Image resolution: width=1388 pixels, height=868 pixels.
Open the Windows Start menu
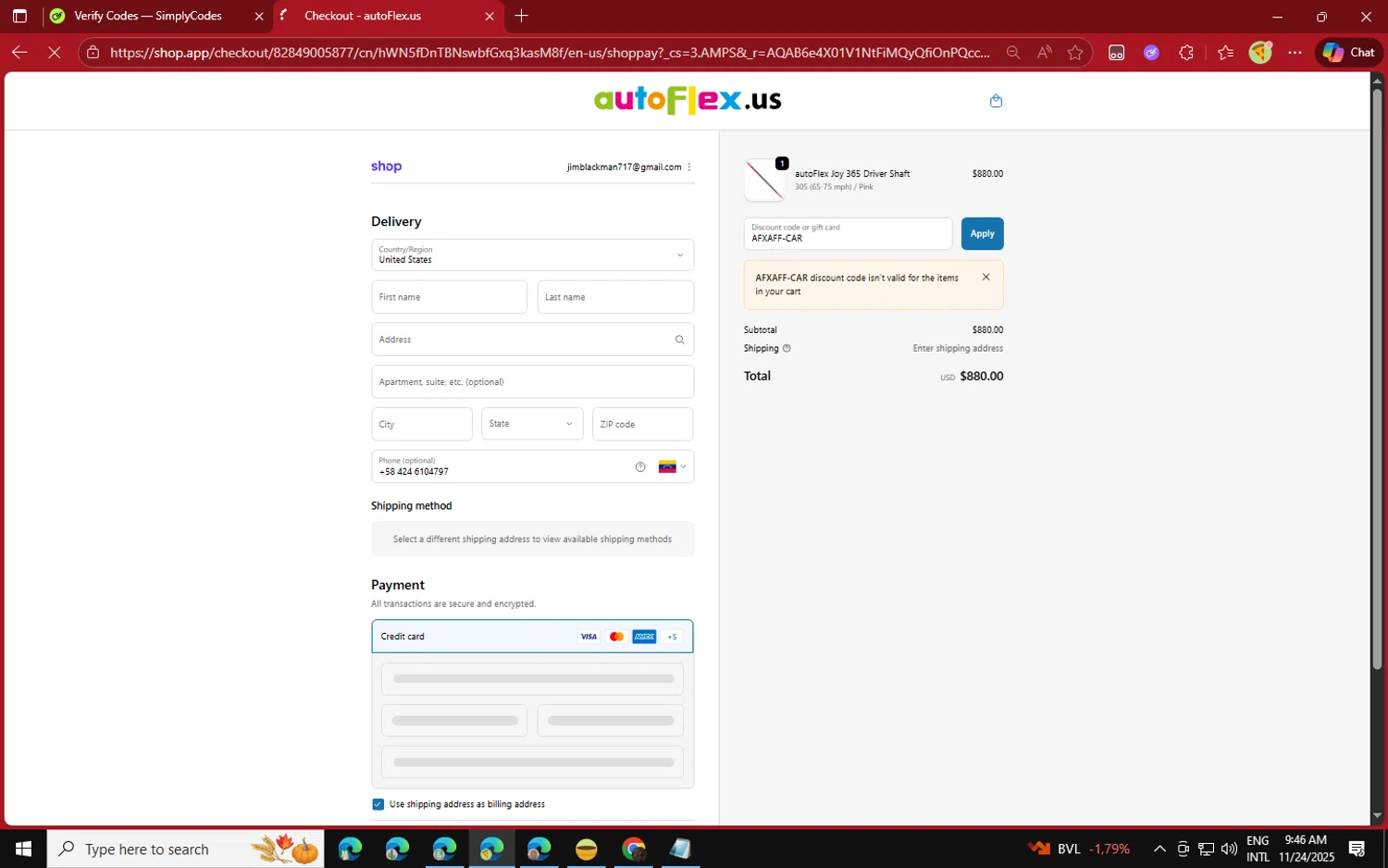(23, 849)
